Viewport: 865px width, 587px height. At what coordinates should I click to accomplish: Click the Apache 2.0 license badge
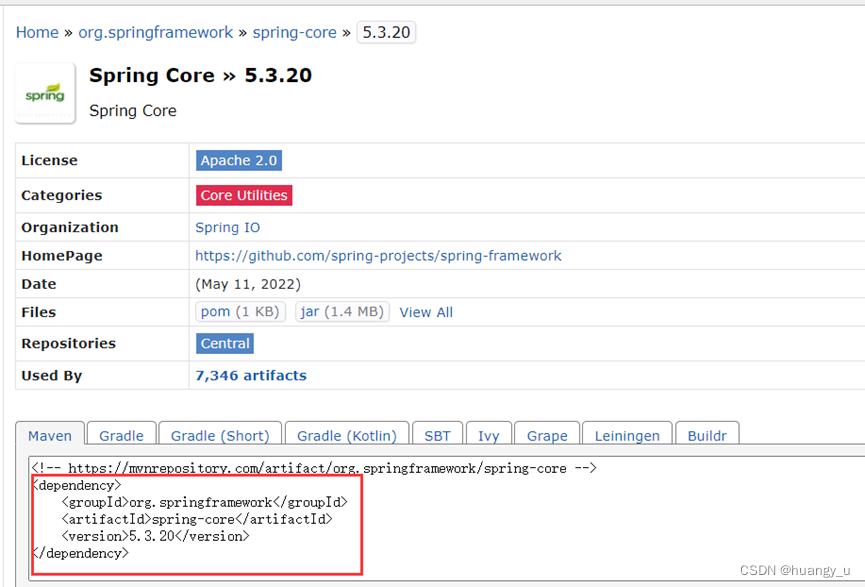pos(239,161)
